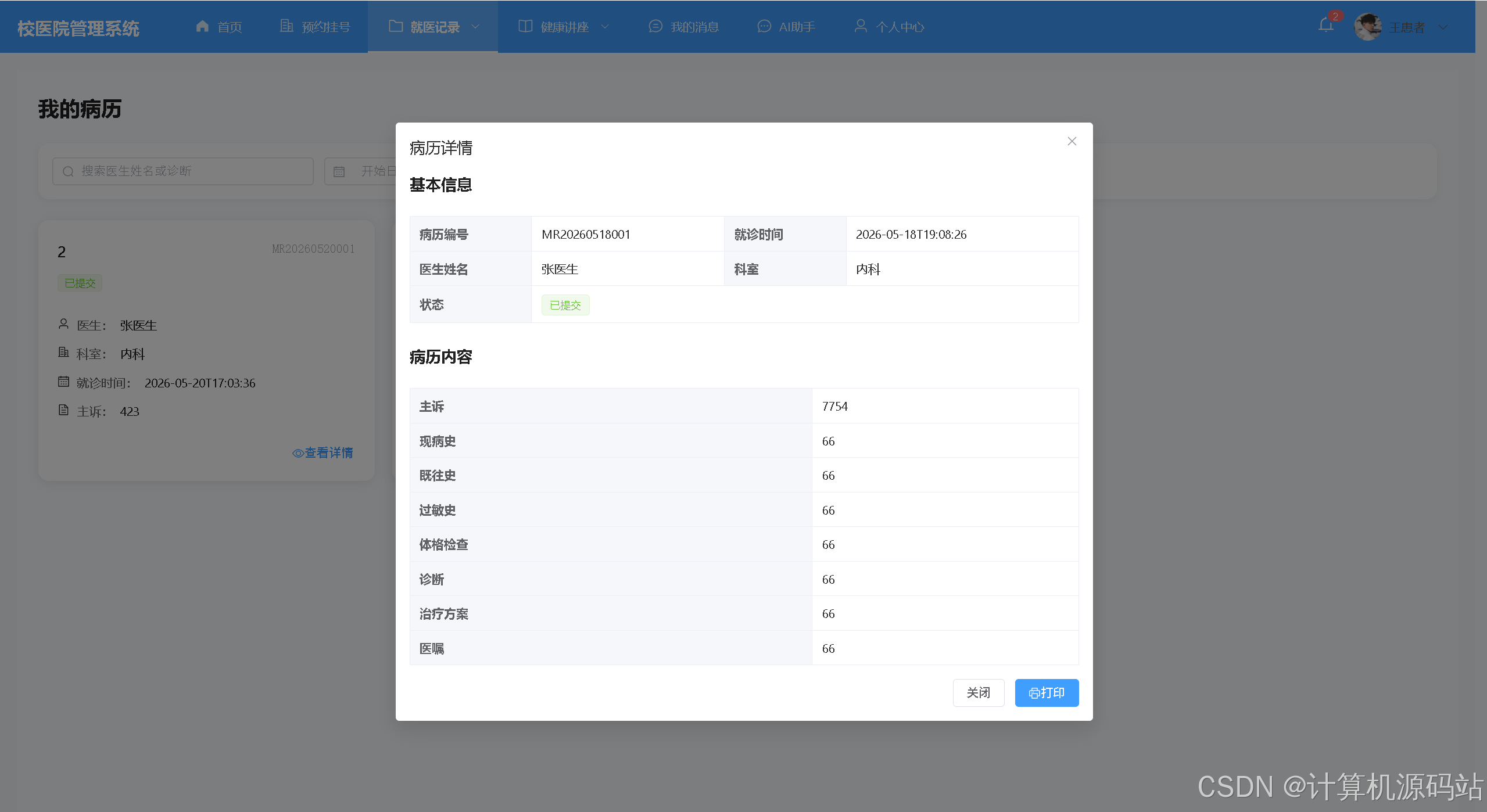
Task: Click the folder icon beside 就医记录
Action: pyautogui.click(x=396, y=26)
